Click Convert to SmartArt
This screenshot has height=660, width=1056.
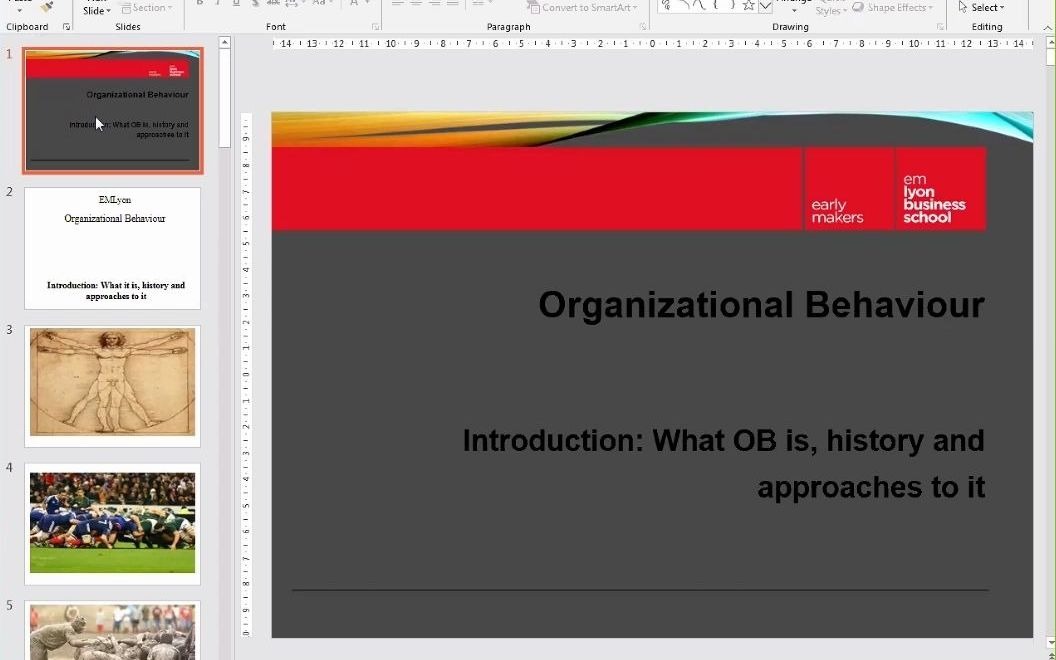pyautogui.click(x=583, y=7)
